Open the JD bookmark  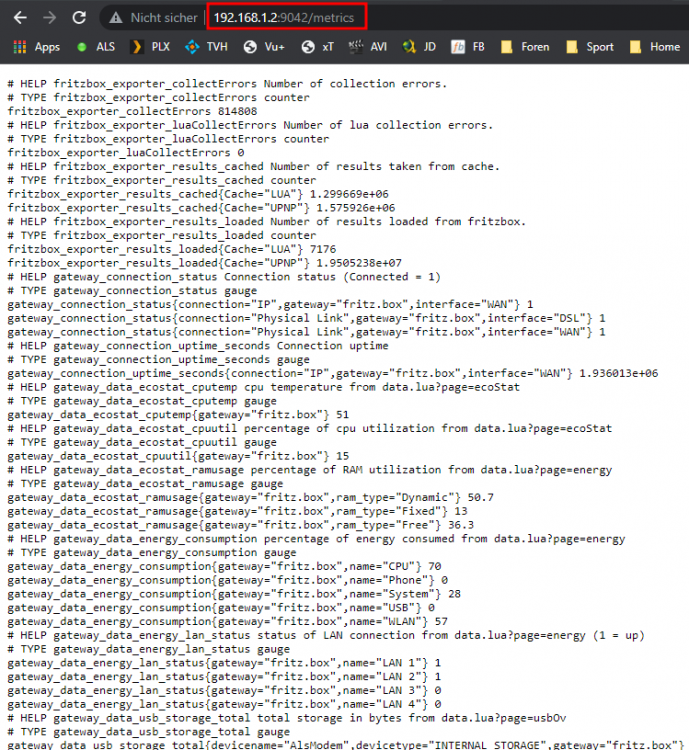(420, 47)
